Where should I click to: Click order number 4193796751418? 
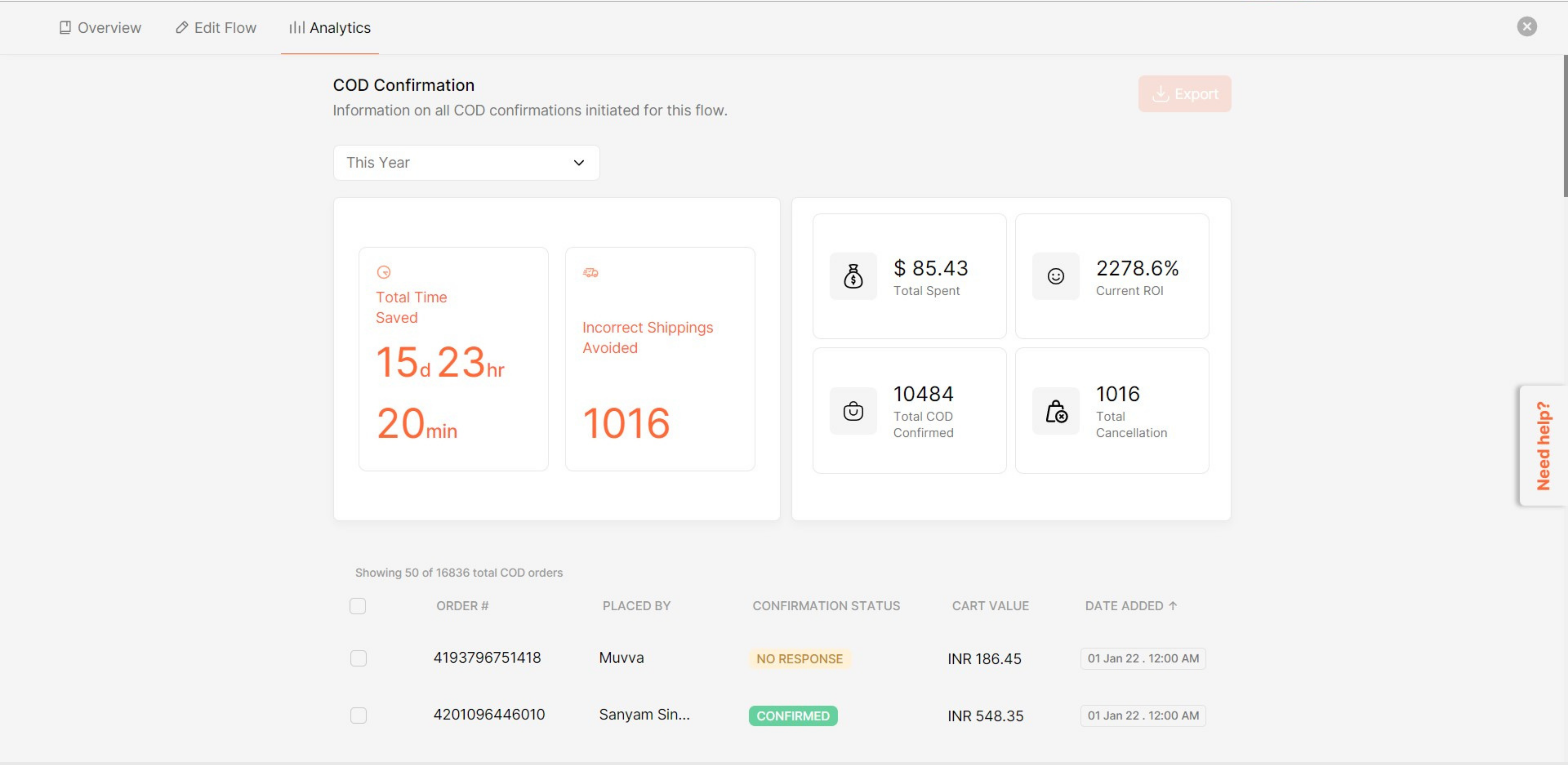click(x=487, y=657)
